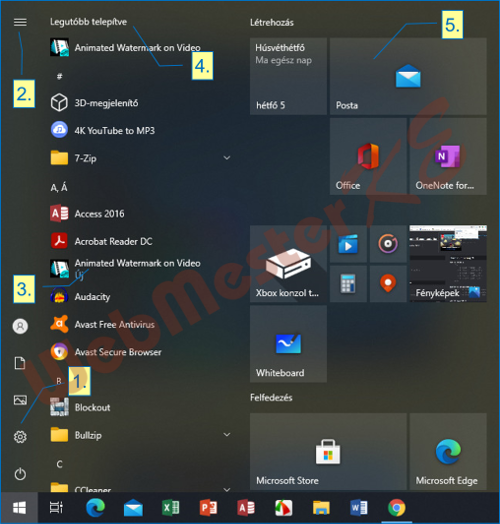This screenshot has height=524, width=500.
Task: Open Movies & TV small tile
Action: coord(348,244)
